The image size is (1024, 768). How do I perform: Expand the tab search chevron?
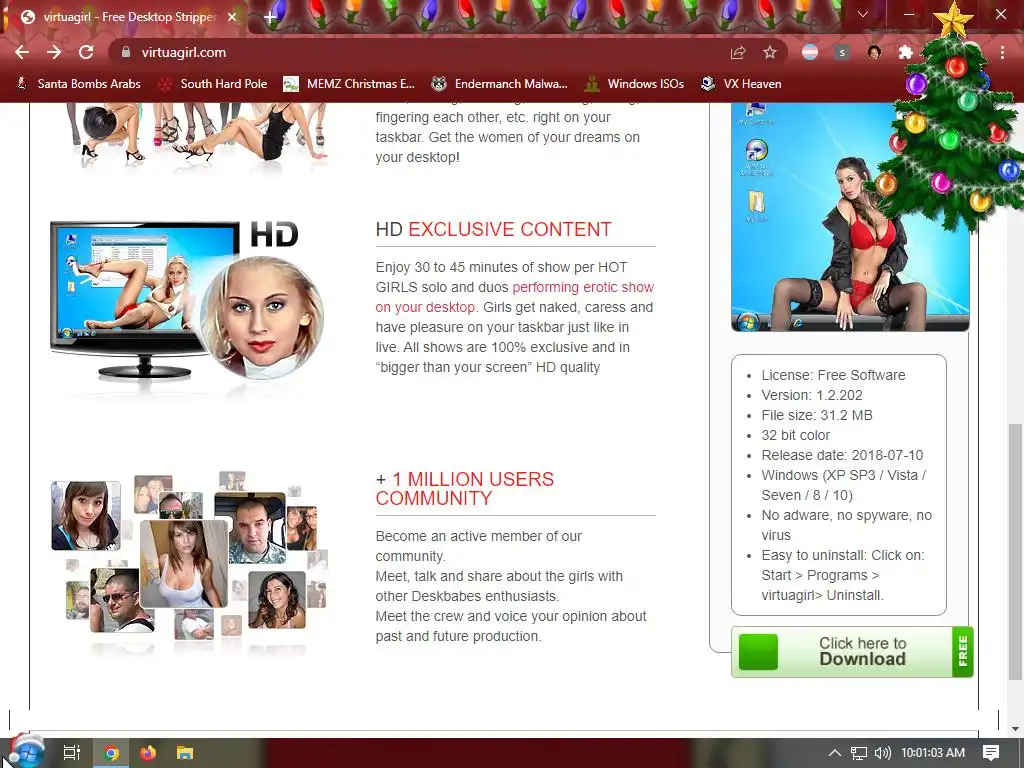point(863,14)
